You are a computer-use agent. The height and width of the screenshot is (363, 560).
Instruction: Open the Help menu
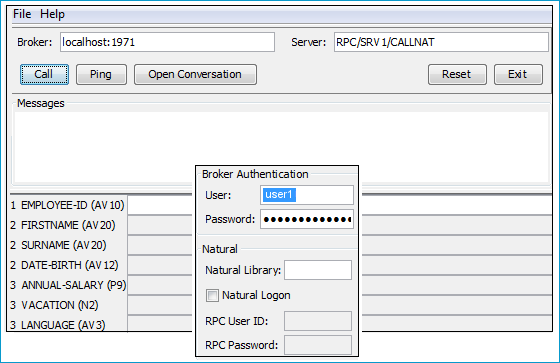pyautogui.click(x=52, y=14)
